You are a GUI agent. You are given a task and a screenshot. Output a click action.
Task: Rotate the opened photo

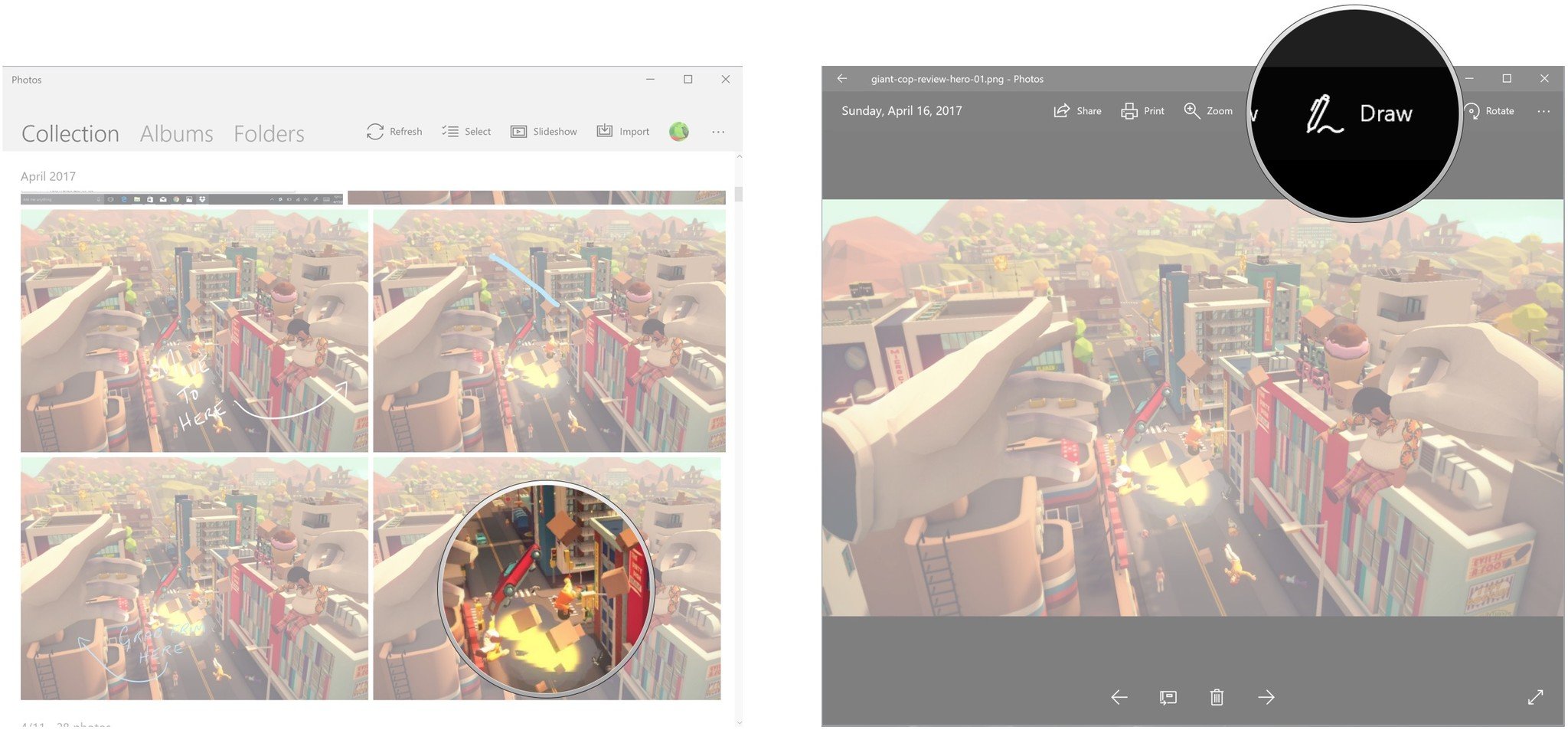(x=1490, y=111)
